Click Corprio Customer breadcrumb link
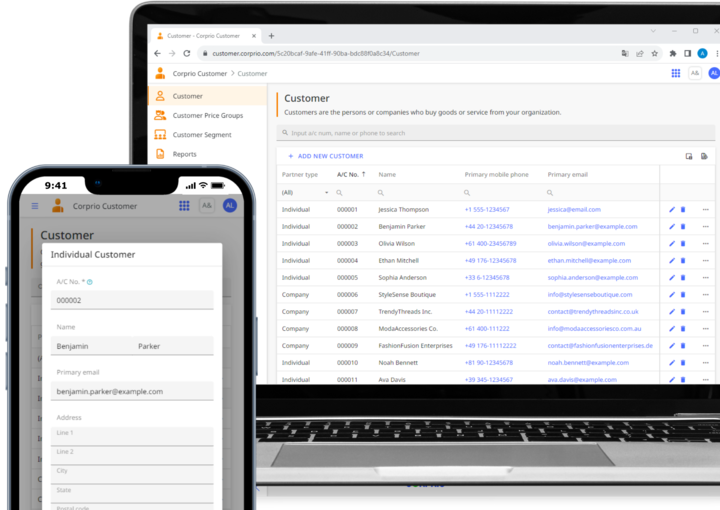 point(200,73)
